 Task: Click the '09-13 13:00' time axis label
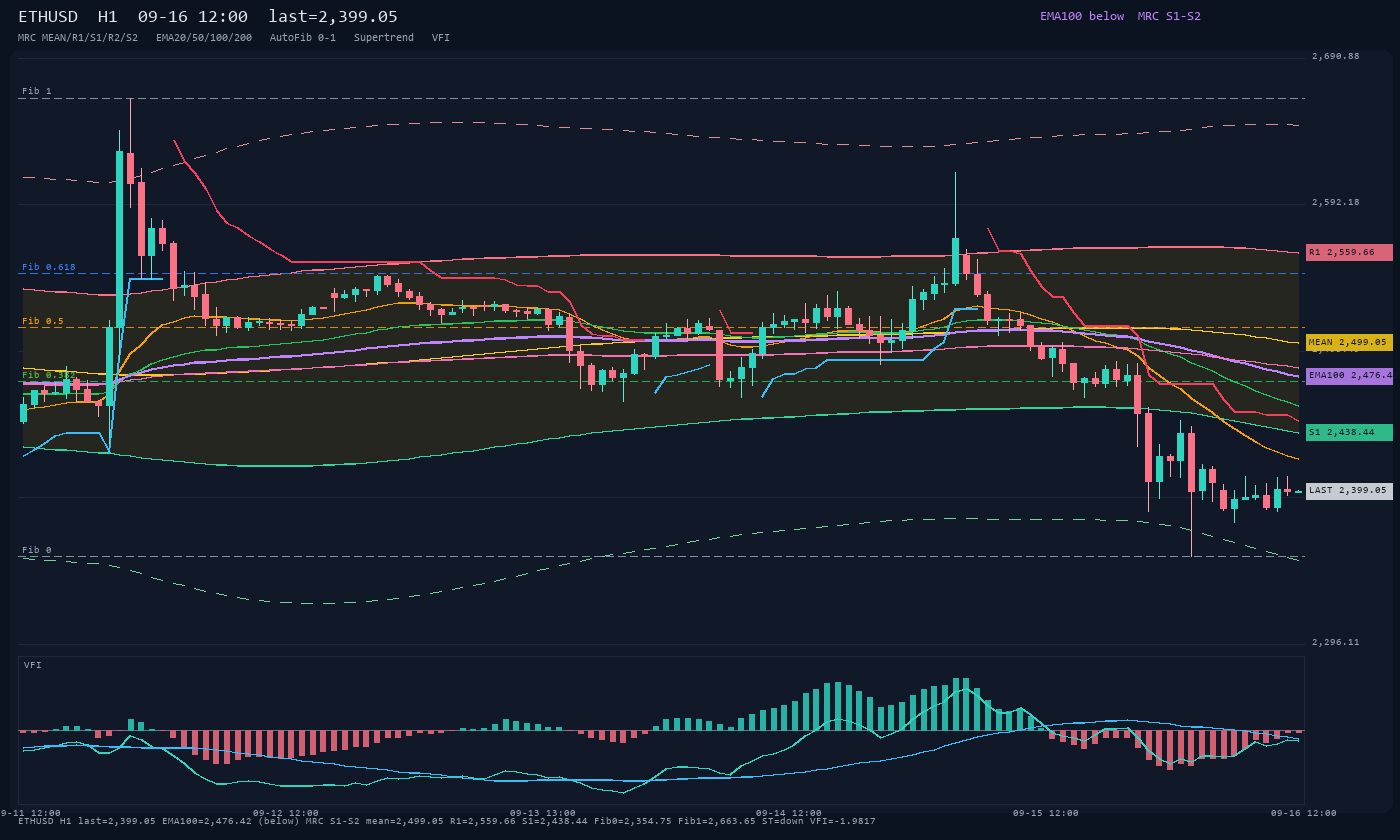point(543,813)
